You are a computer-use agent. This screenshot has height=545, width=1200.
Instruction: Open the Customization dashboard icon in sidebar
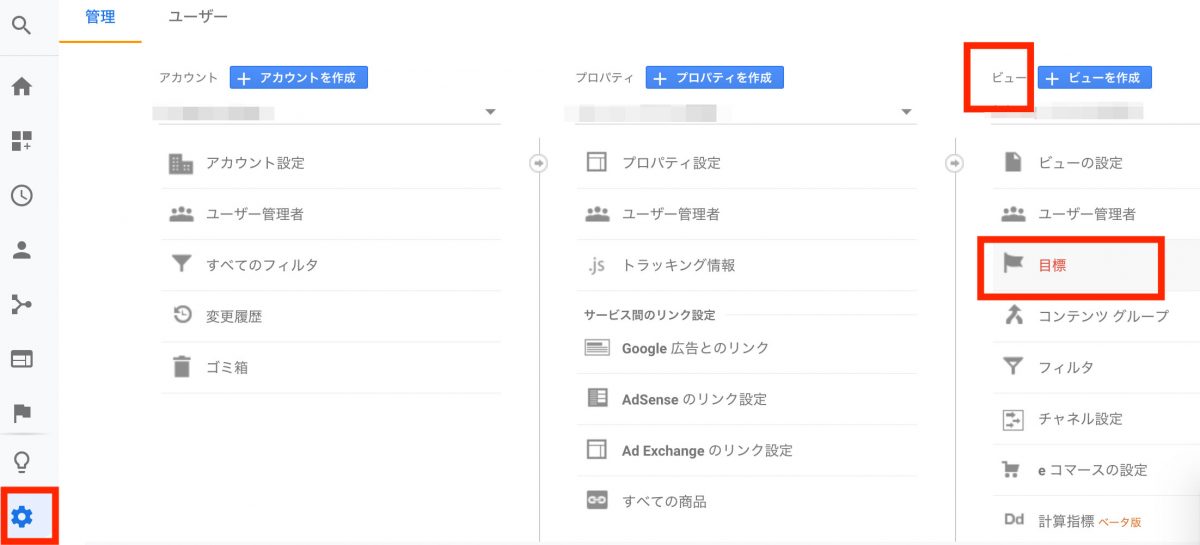pyautogui.click(x=21, y=141)
